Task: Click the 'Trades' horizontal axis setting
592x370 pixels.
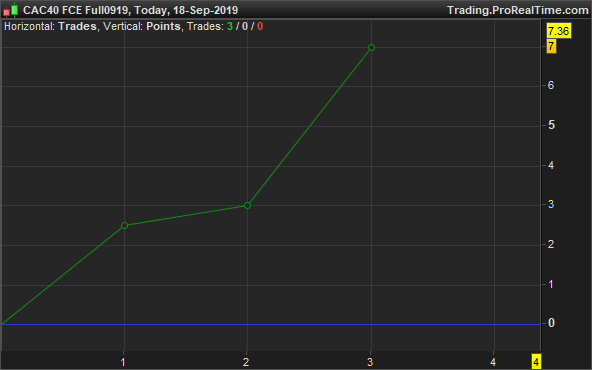Action: click(x=77, y=26)
